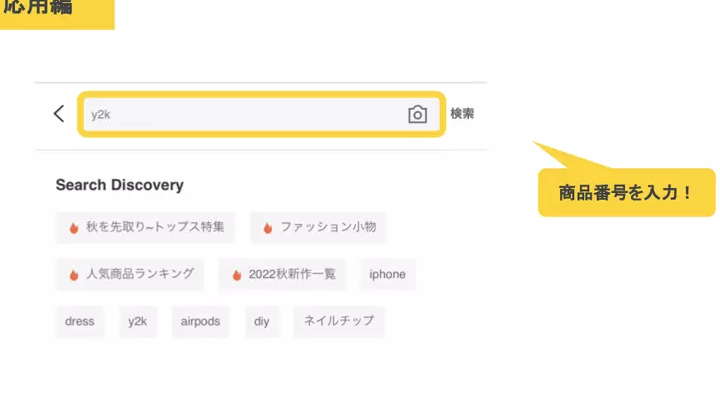The width and height of the screenshot is (720, 405).
Task: Click the Search Discovery heading
Action: click(120, 185)
